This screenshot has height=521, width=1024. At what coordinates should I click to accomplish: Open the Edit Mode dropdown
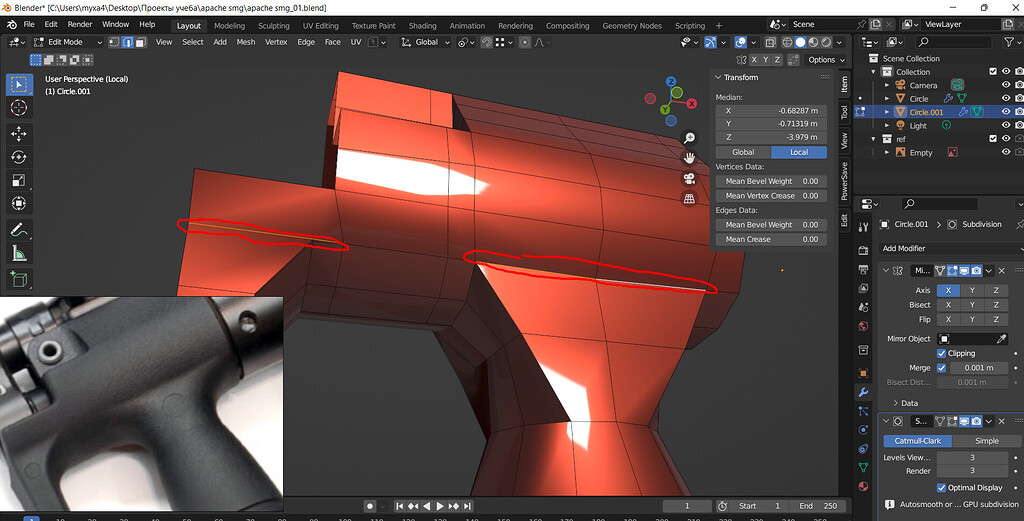click(68, 42)
